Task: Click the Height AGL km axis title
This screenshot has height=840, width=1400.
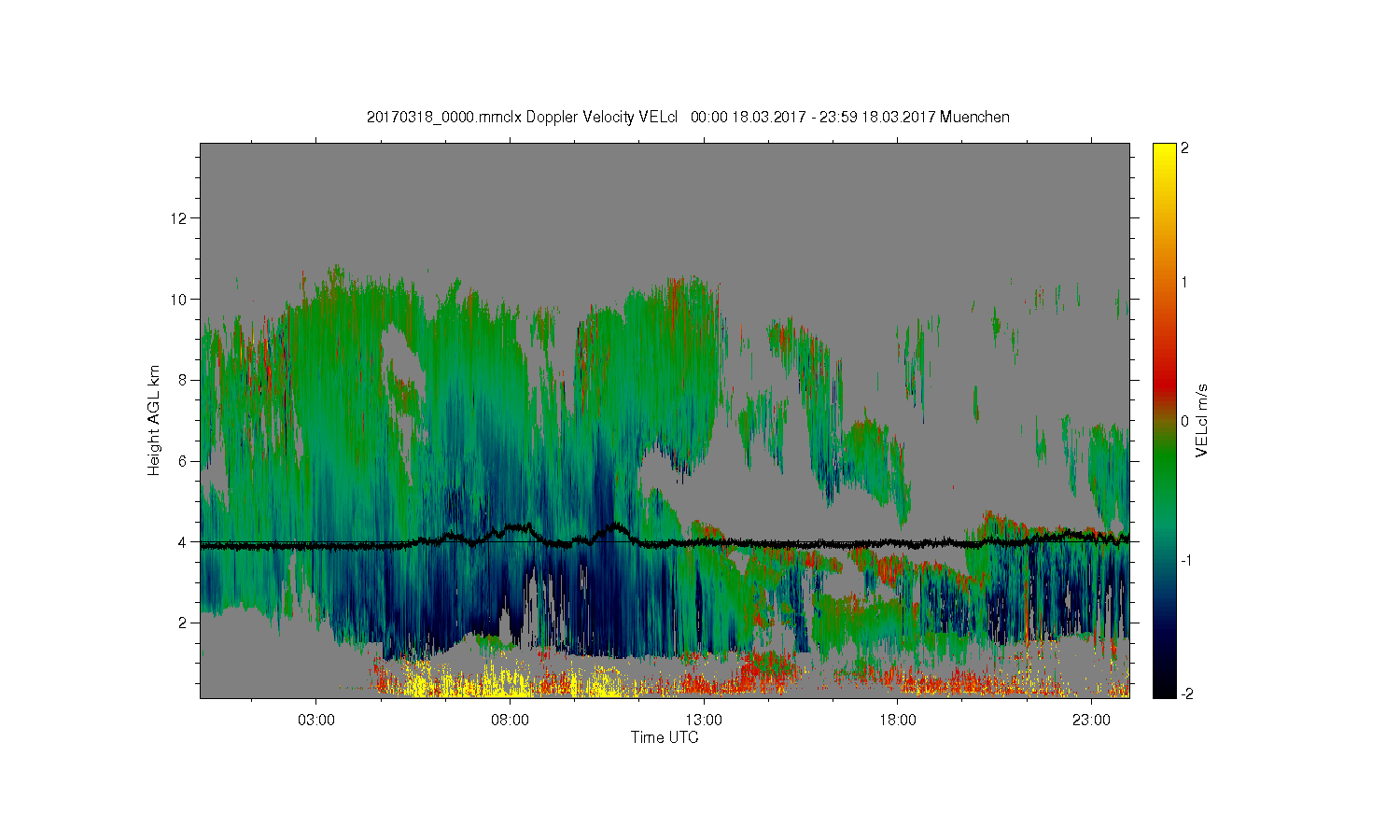Action: [x=154, y=420]
